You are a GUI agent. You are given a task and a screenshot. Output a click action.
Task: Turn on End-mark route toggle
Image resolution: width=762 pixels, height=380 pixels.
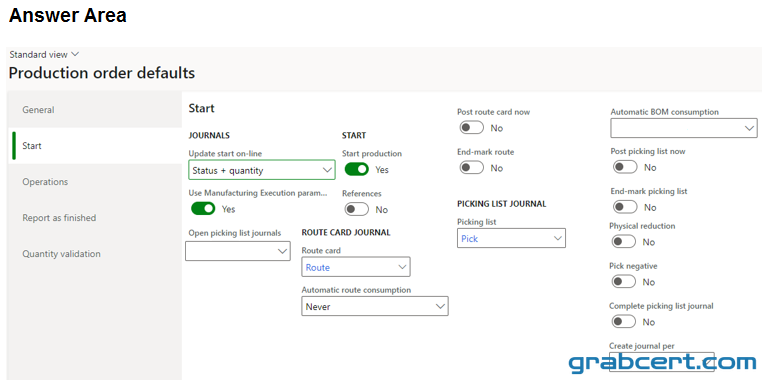coord(472,168)
